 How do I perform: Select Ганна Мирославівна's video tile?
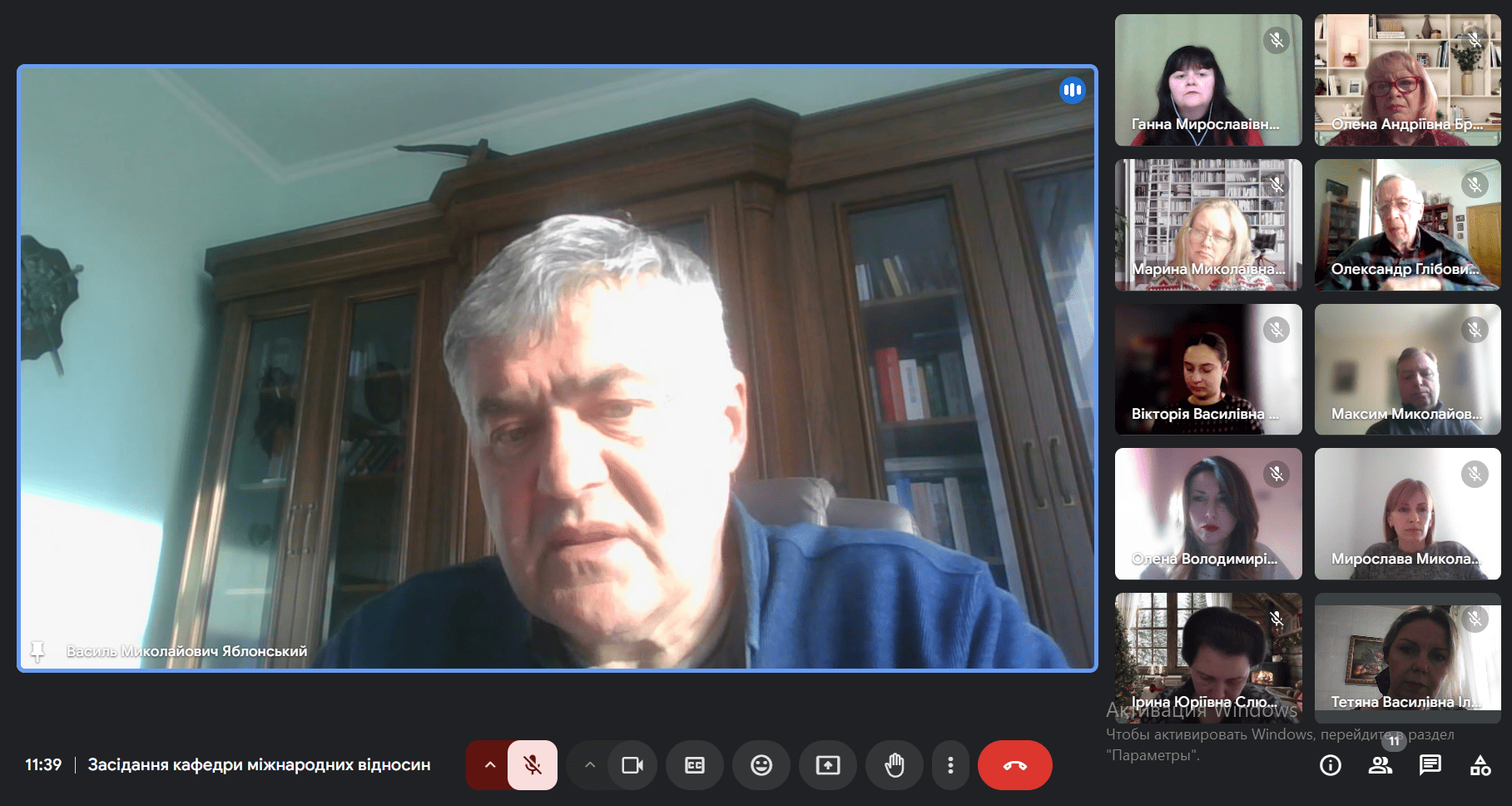pyautogui.click(x=1208, y=80)
